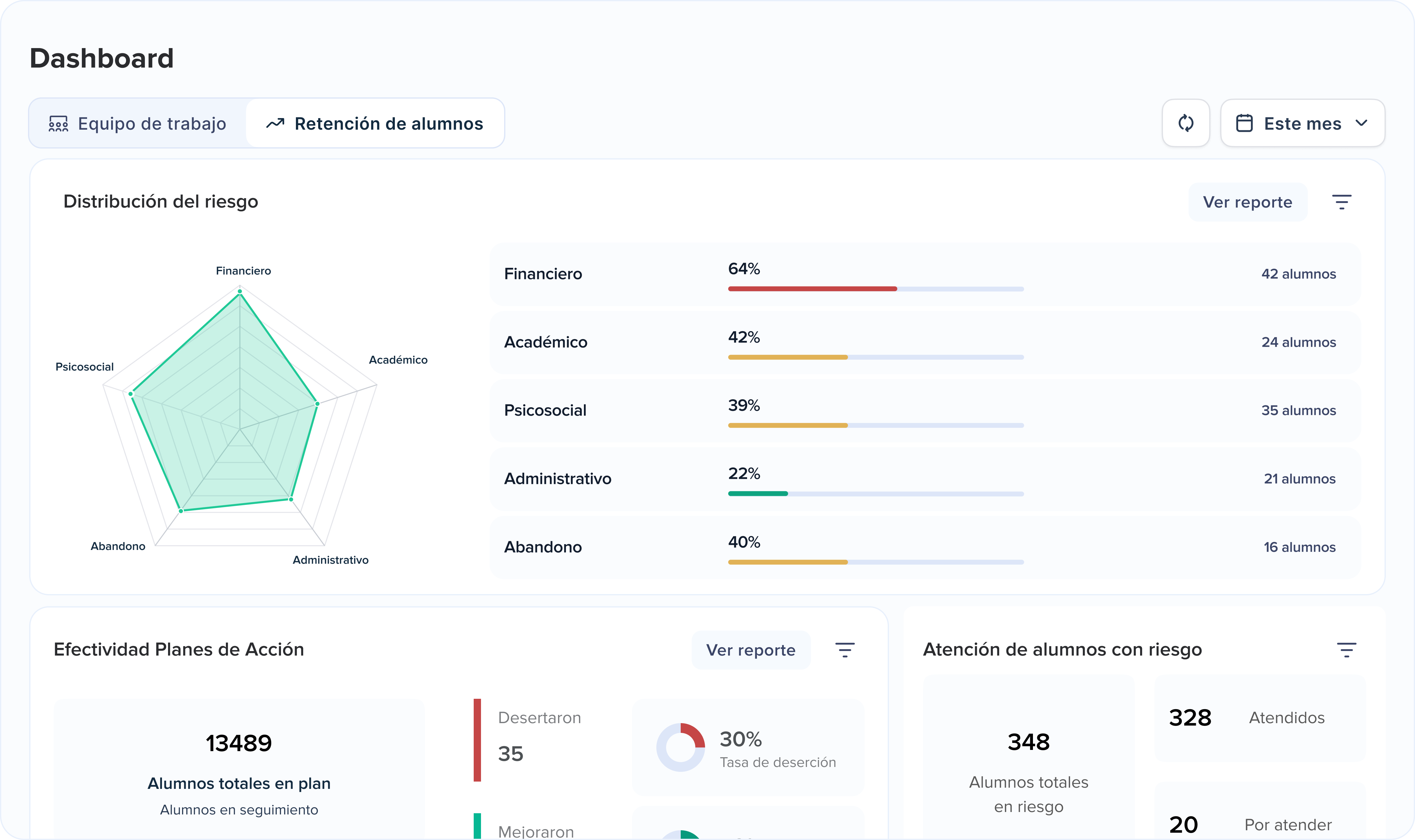This screenshot has height=840, width=1415.
Task: Open filter icon in Efectividad Planes de Acción
Action: coord(845,650)
